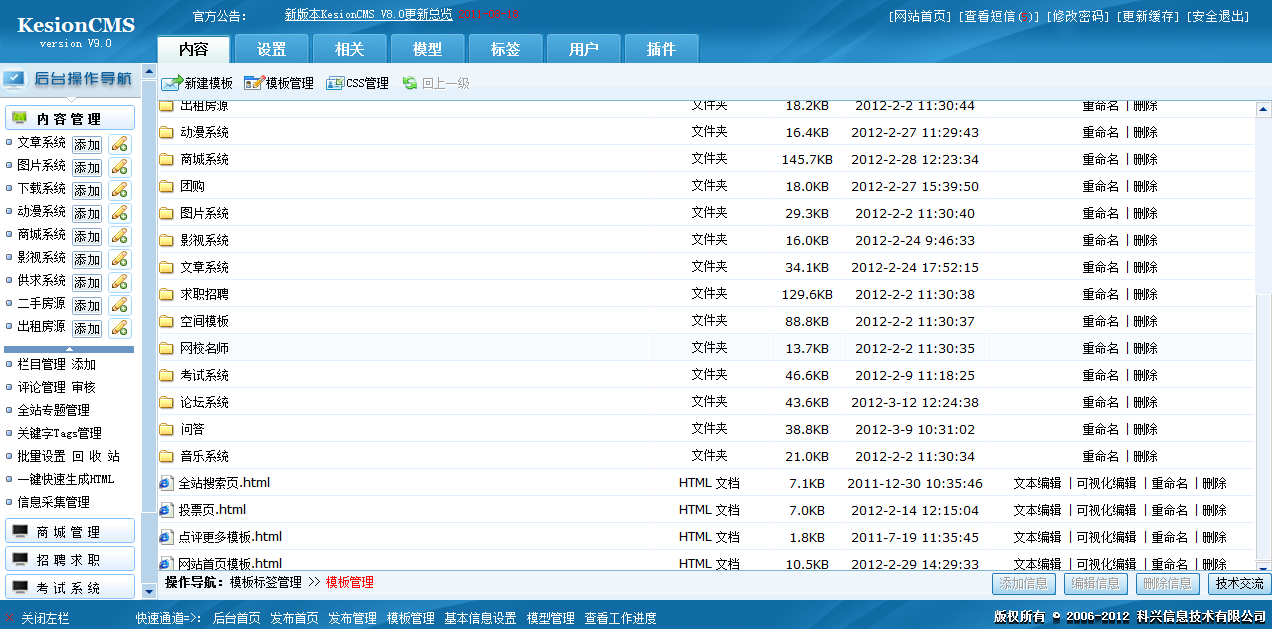The image size is (1272, 629).
Task: Click the pencil icon beside 二手房源
Action: (119, 305)
